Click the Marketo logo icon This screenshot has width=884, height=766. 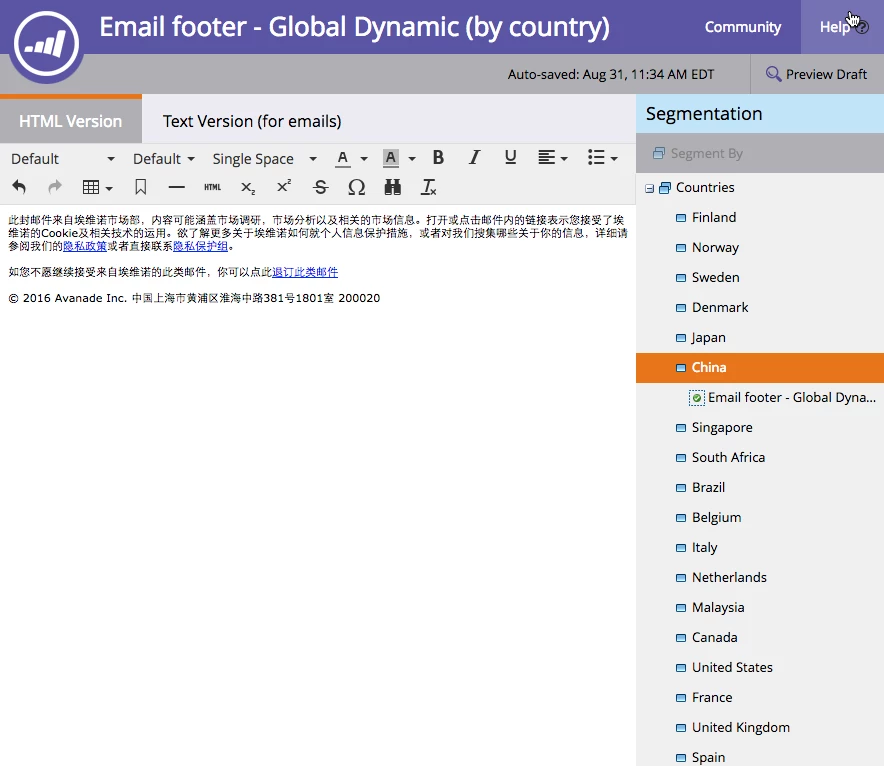47,44
